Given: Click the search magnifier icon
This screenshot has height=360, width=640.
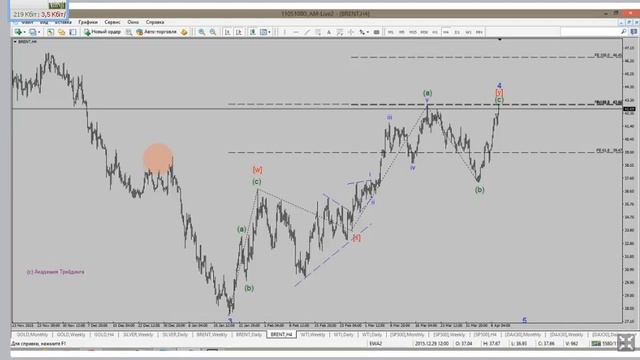Looking at the screenshot, I should coord(624,31).
